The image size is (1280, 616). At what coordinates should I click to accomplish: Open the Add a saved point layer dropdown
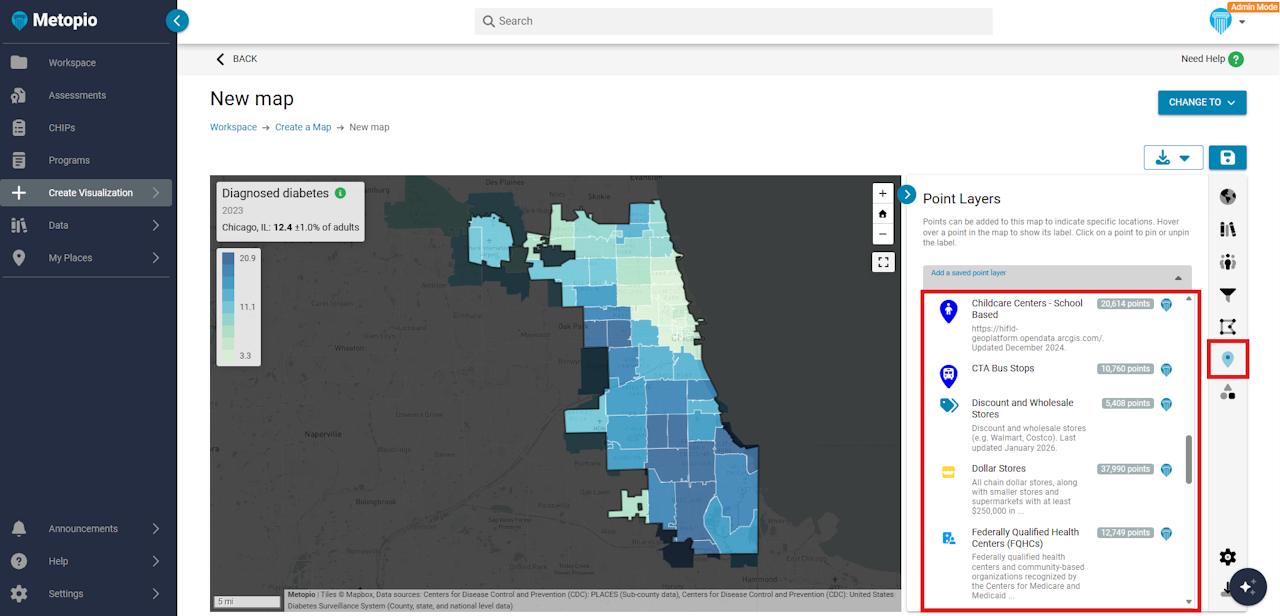point(1057,276)
